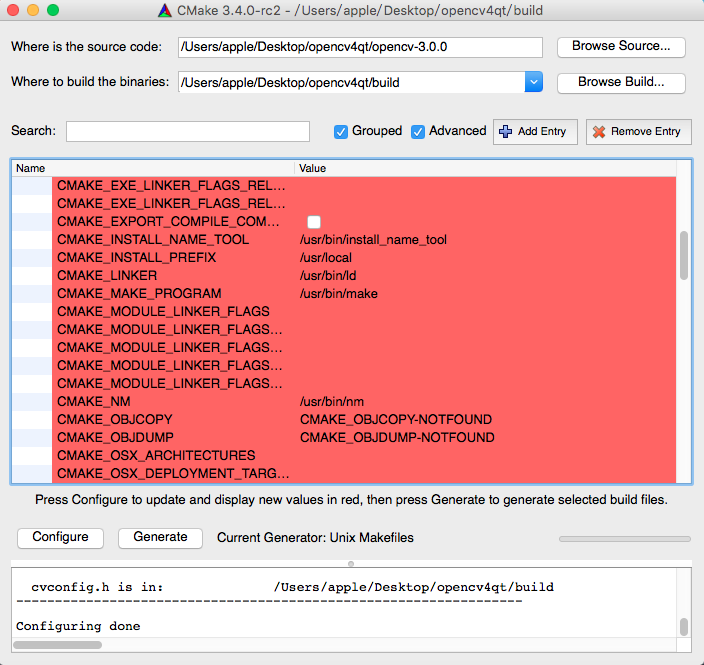Disable the Advanced checkbox
The image size is (704, 665).
pyautogui.click(x=418, y=132)
